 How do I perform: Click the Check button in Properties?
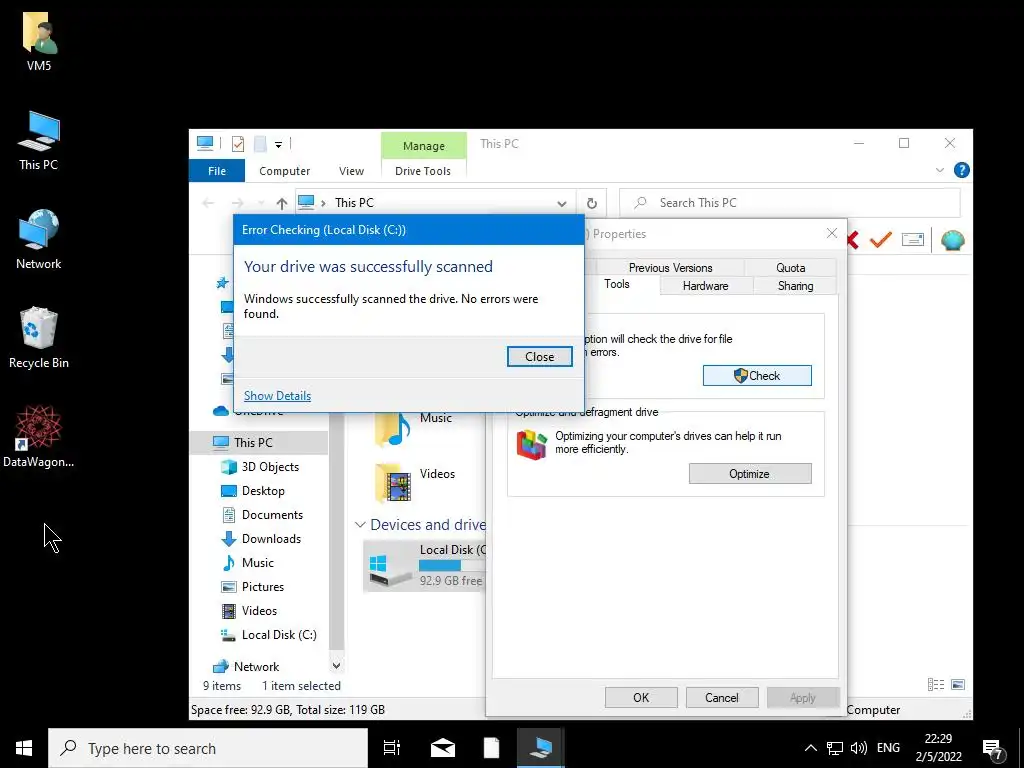pos(757,376)
